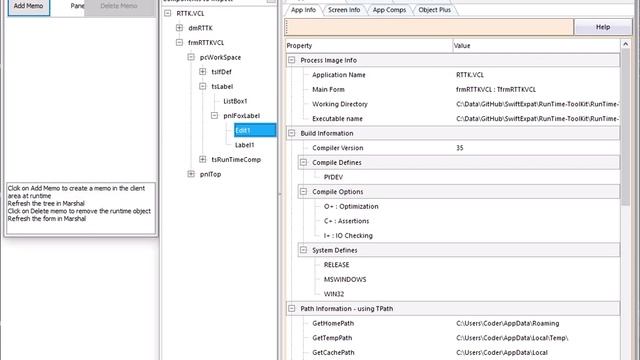Collapse the frmRTTKVCL tree node

coord(180,42)
